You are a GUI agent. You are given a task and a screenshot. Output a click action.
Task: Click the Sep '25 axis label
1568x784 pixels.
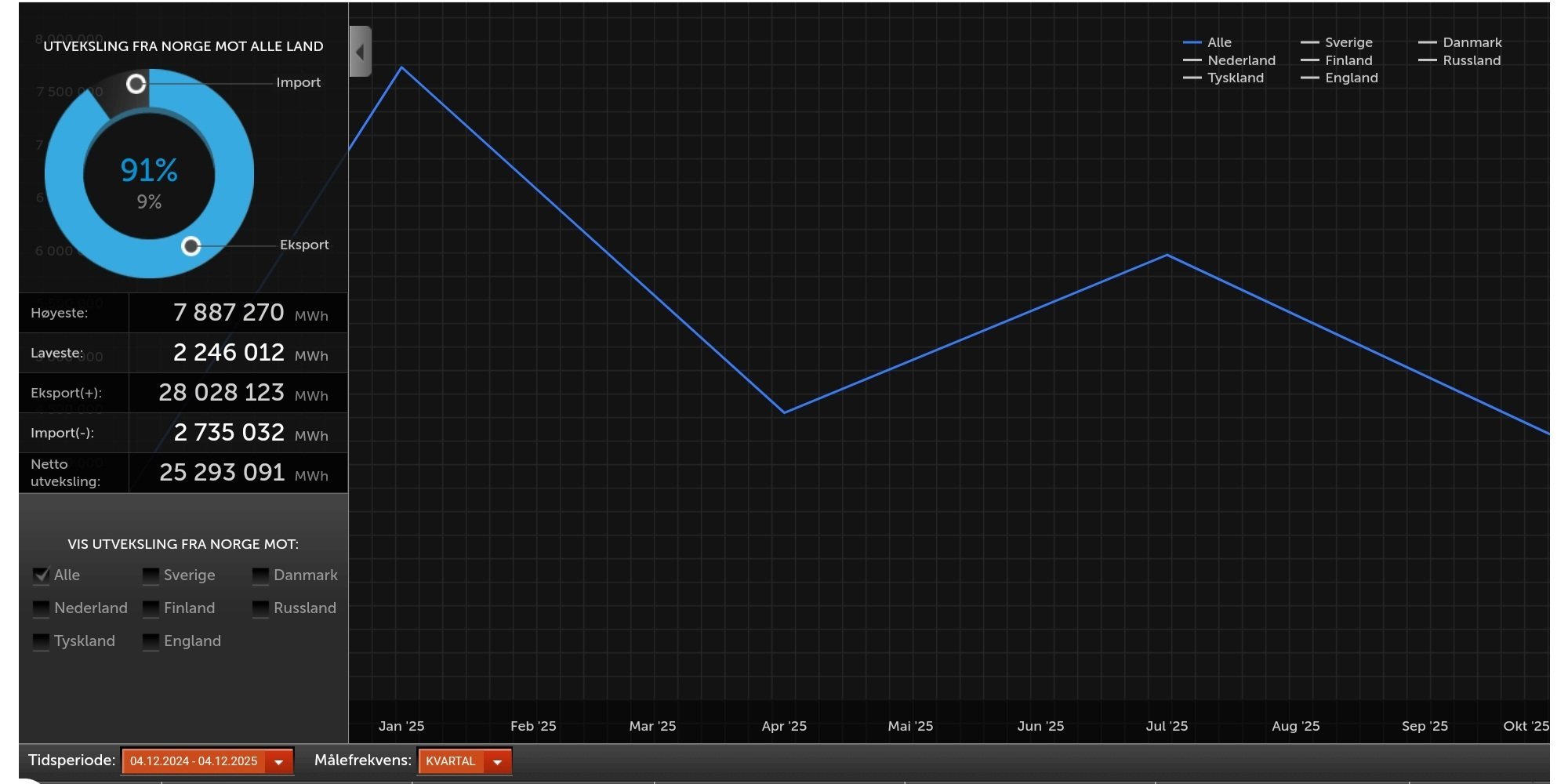click(1425, 726)
